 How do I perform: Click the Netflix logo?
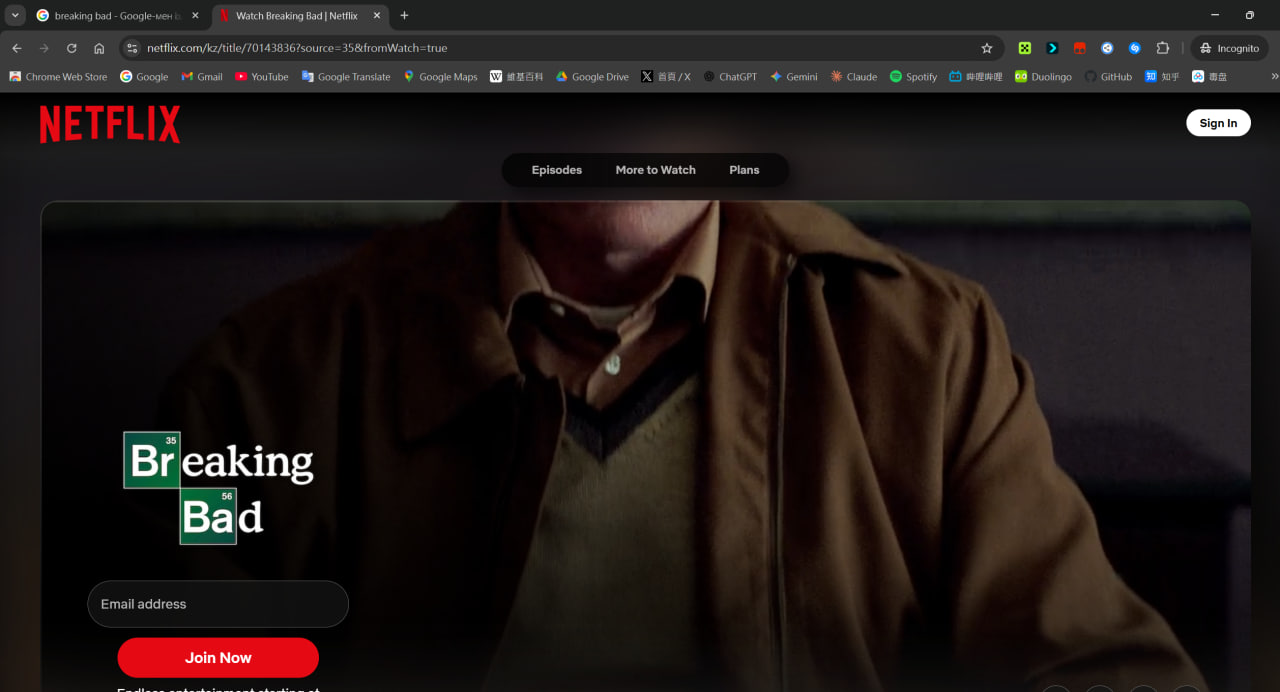[x=110, y=125]
